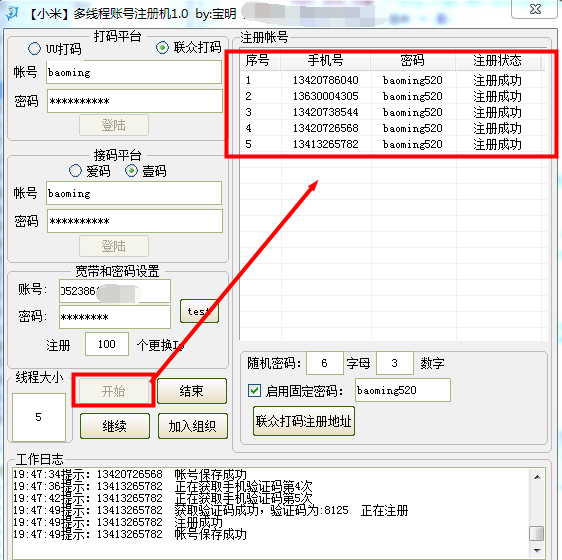
Task: Click the 结束 button
Action: [192, 391]
